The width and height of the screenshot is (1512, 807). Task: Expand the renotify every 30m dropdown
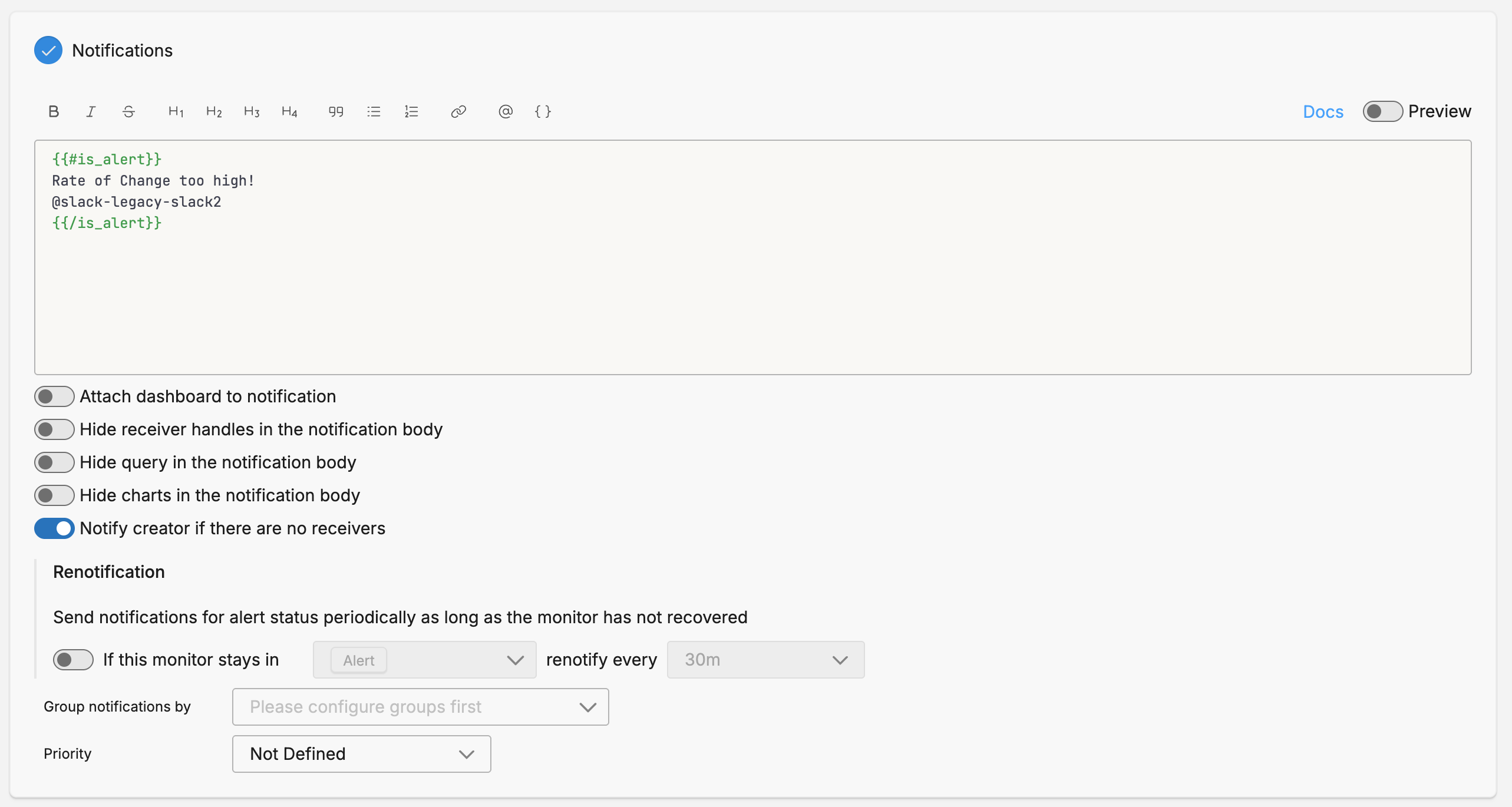765,660
